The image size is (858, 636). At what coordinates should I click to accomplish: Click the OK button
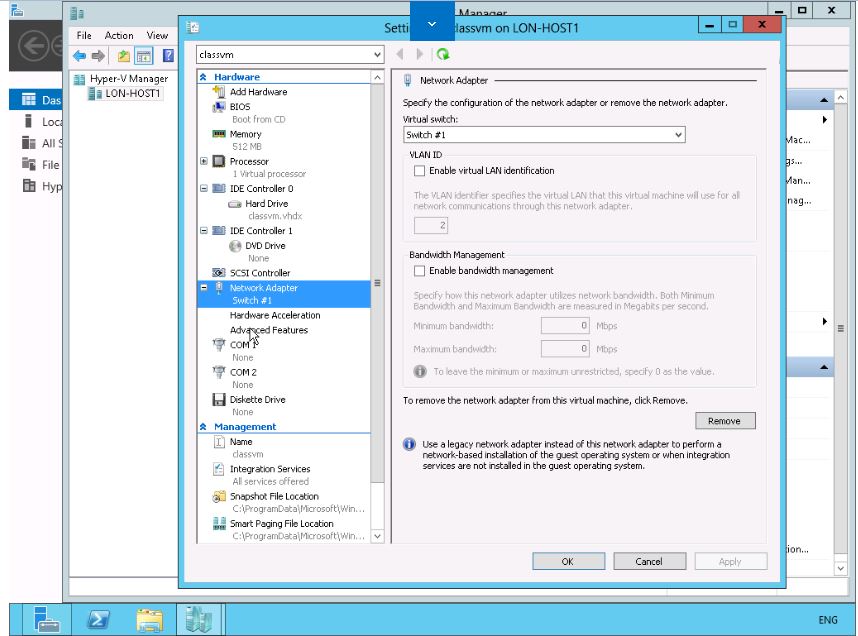coord(569,562)
